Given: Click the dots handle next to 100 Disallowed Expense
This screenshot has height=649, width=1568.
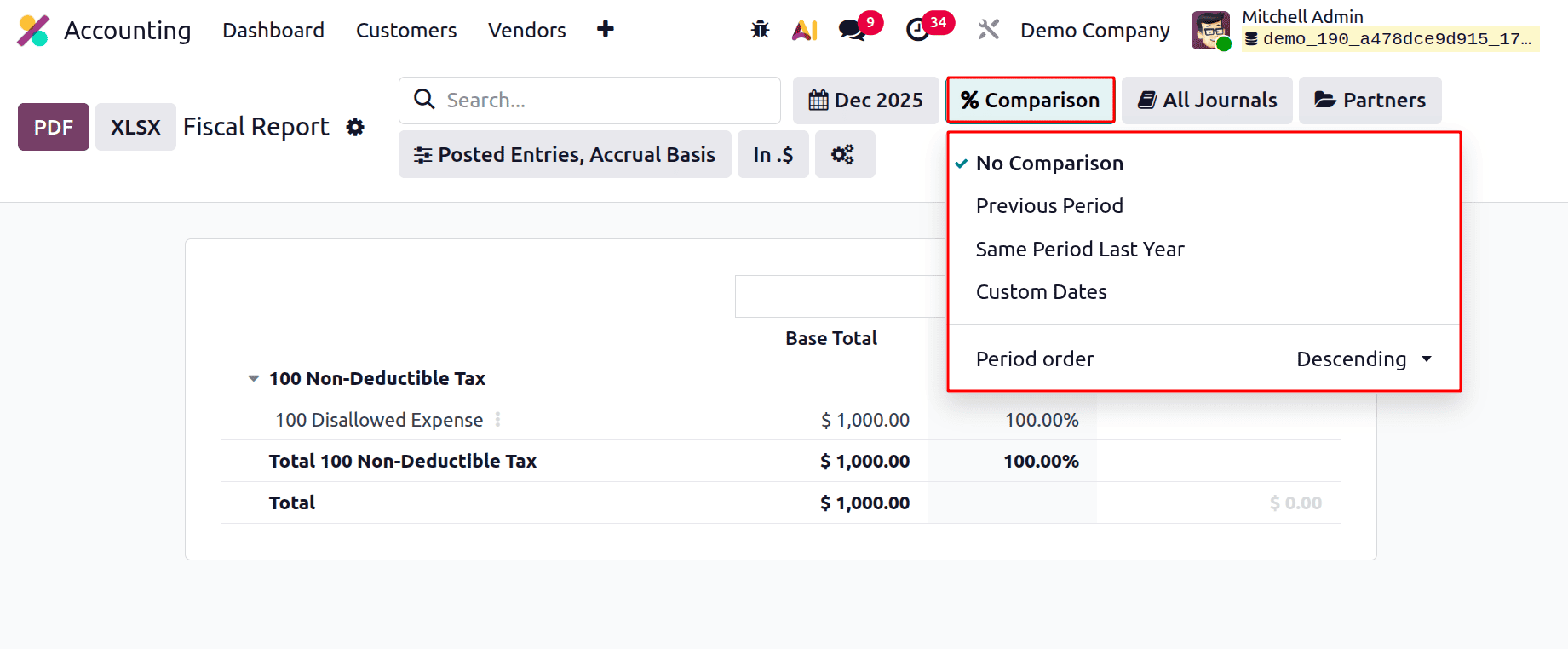Looking at the screenshot, I should coord(497,420).
